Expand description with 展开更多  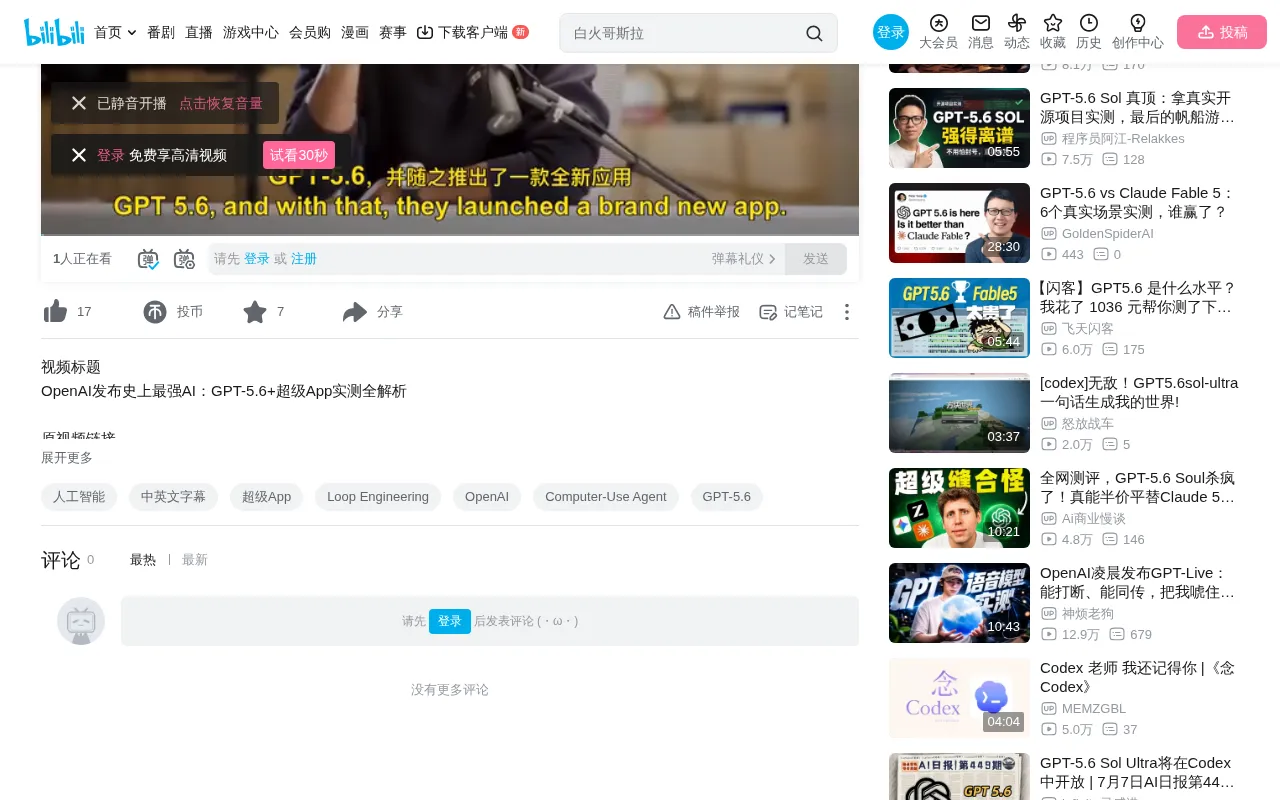point(67,457)
